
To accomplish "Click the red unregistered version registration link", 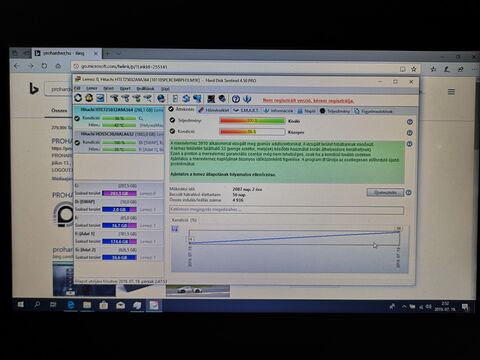I will [308, 100].
